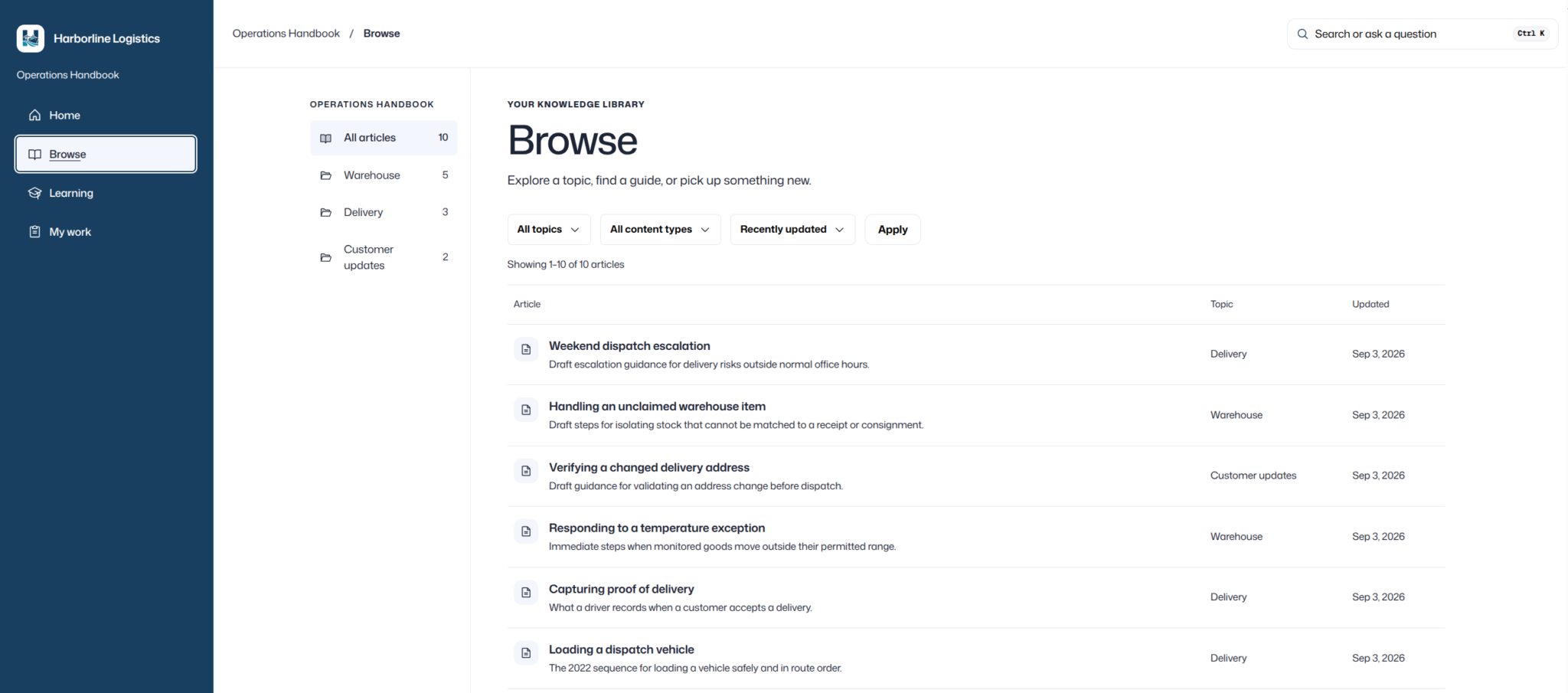
Task: Click document icon for Verifying a changed delivery address
Action: pyautogui.click(x=526, y=471)
